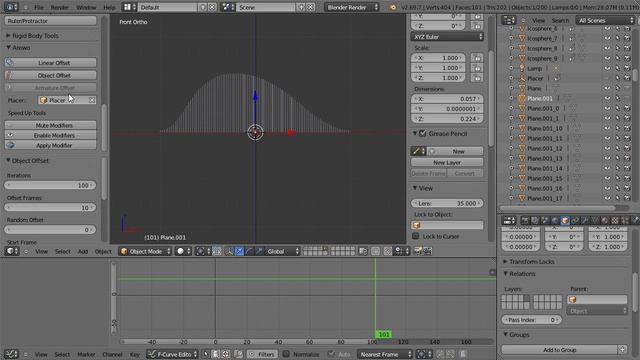Open the Ruler/Protractor tool
This screenshot has width=640, height=360.
point(51,21)
